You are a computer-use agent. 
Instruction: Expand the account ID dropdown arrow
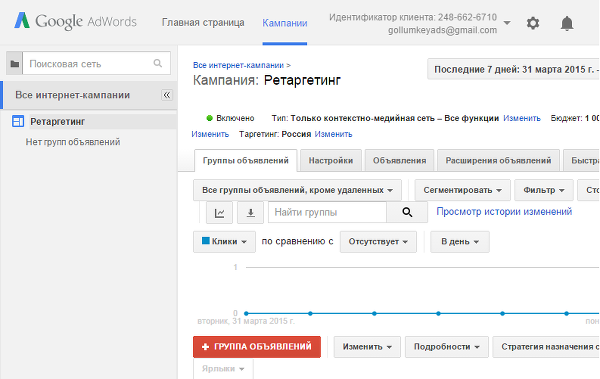click(x=507, y=23)
